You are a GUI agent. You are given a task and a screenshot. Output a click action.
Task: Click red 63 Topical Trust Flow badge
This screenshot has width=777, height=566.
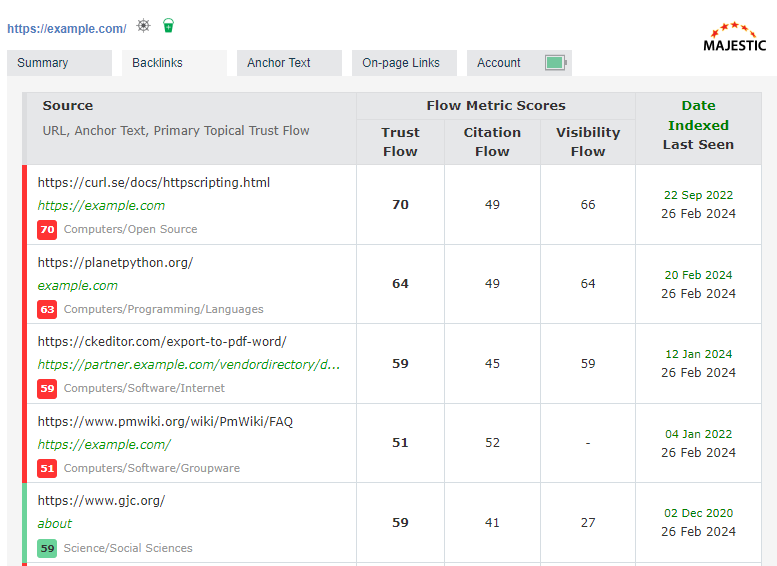tap(47, 309)
